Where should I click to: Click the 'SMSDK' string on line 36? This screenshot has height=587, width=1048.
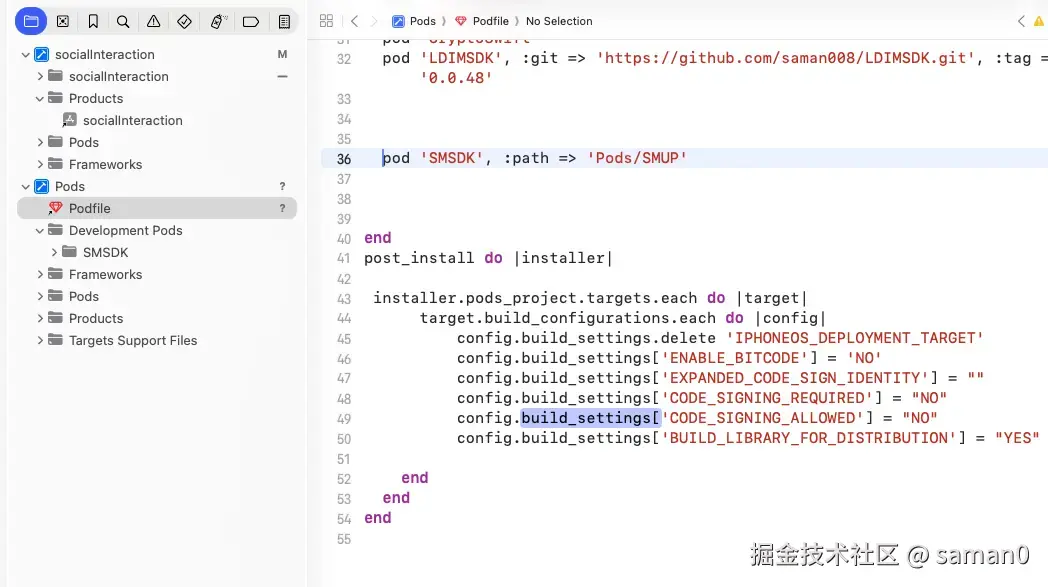pos(451,158)
